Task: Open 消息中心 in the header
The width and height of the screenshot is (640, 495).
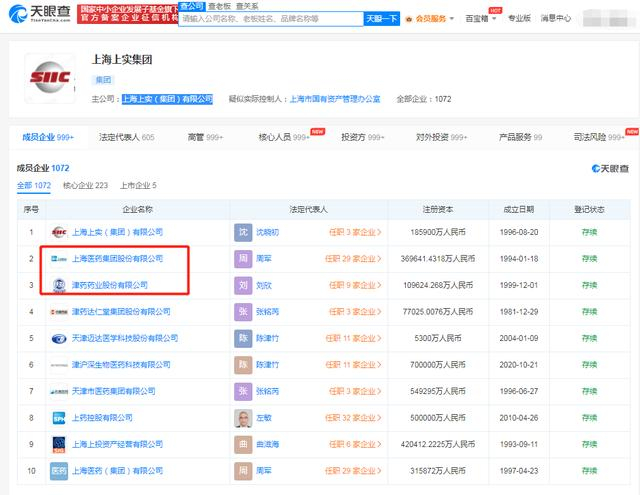Action: 556,18
